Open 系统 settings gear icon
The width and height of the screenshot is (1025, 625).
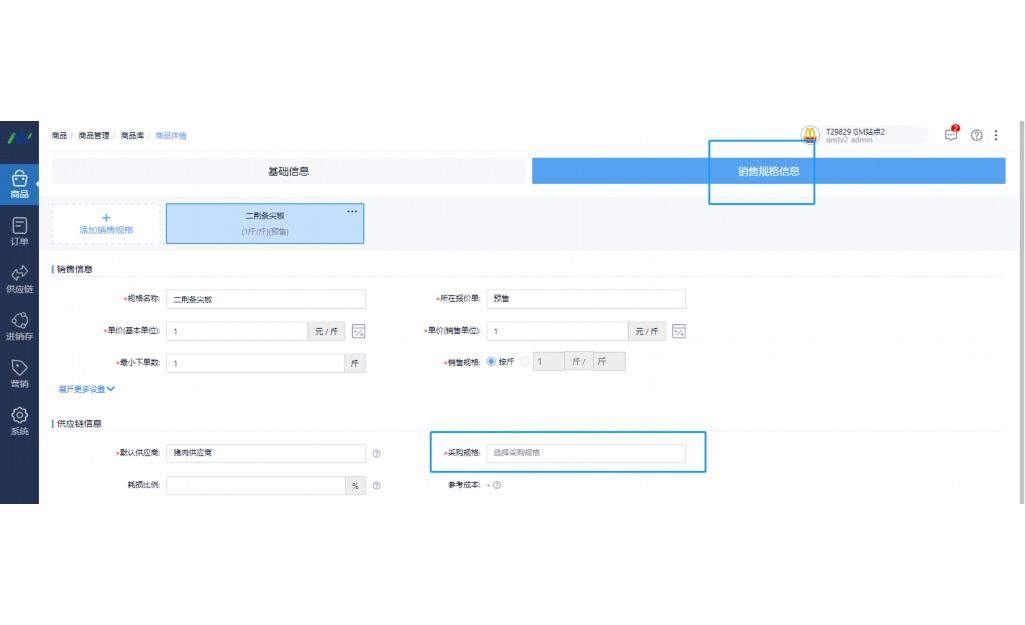pyautogui.click(x=19, y=421)
